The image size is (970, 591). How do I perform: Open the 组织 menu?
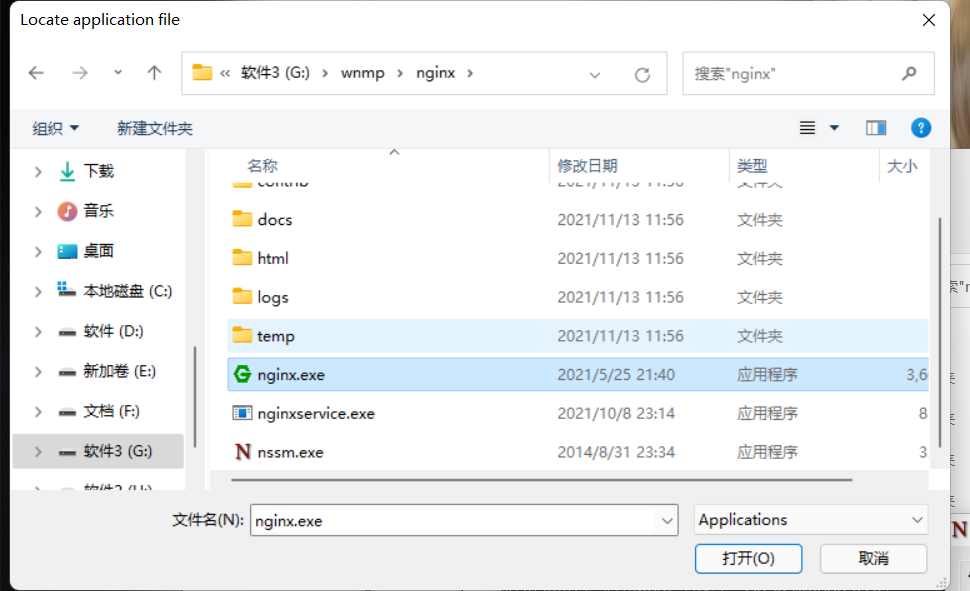pos(56,128)
